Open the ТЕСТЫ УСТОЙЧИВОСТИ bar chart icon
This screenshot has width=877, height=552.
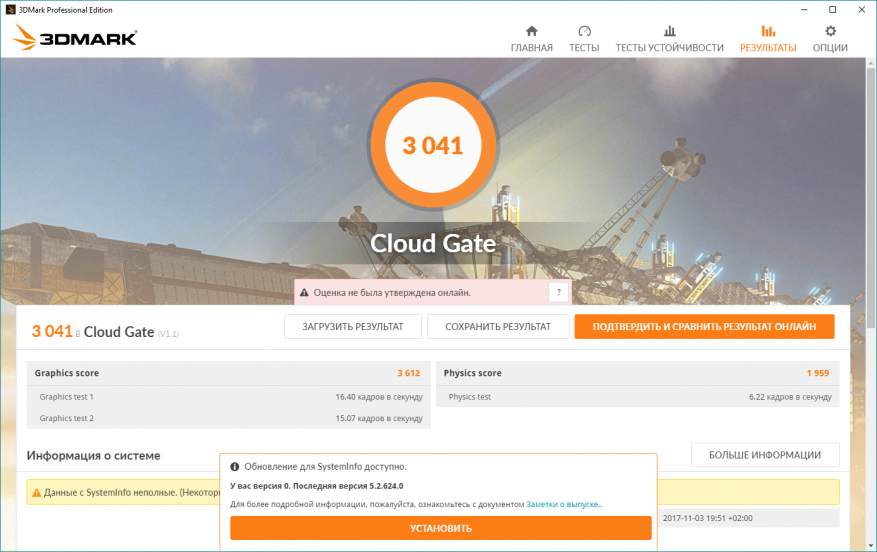click(669, 31)
